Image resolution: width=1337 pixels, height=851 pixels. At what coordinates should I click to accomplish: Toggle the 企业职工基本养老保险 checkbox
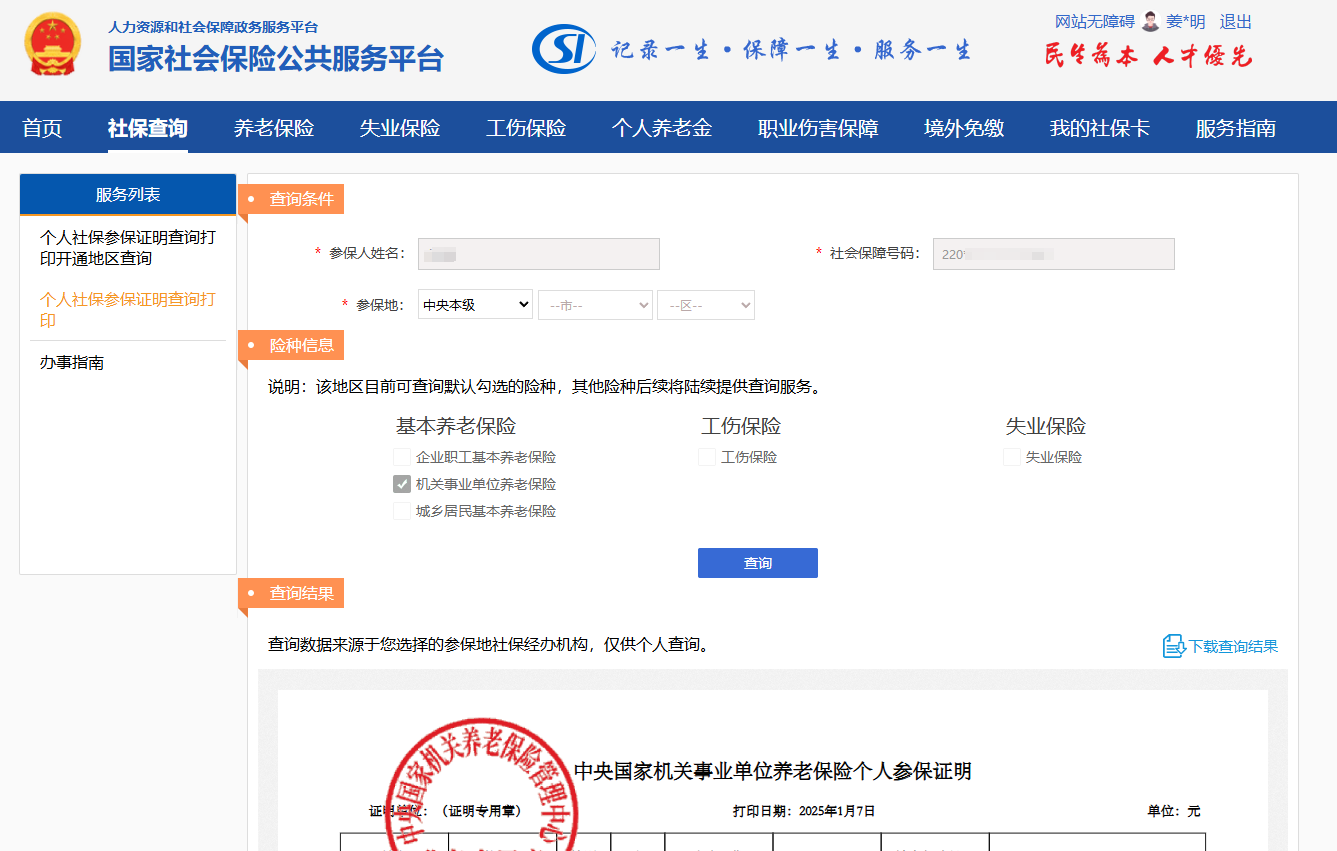point(402,457)
